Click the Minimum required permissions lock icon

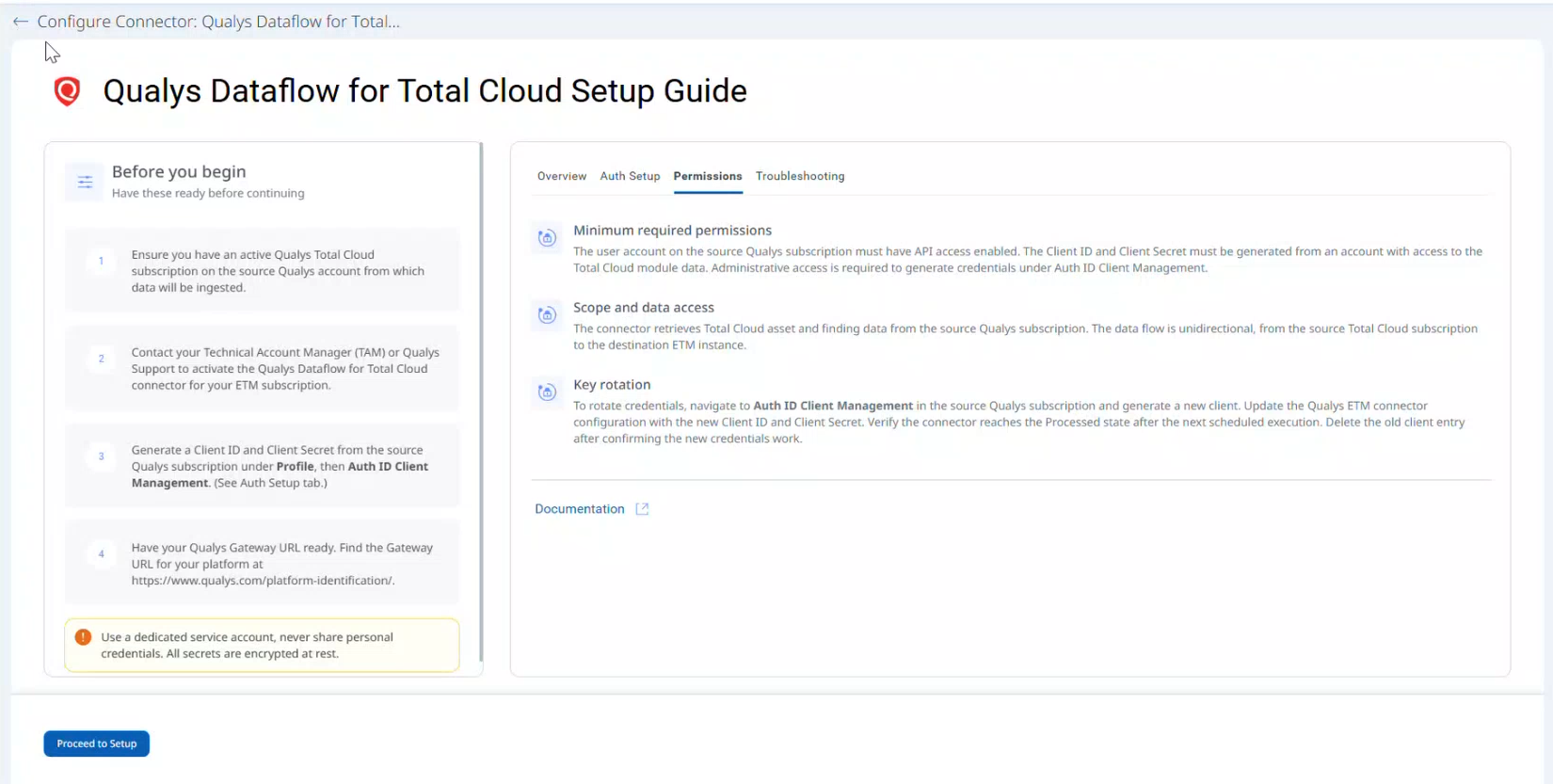pos(547,238)
